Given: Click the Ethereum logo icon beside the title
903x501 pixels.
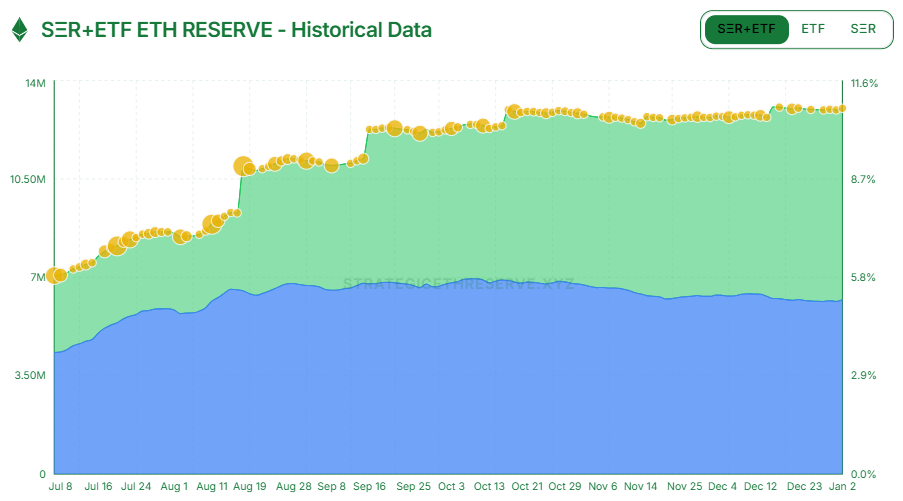Looking at the screenshot, I should tap(19, 30).
